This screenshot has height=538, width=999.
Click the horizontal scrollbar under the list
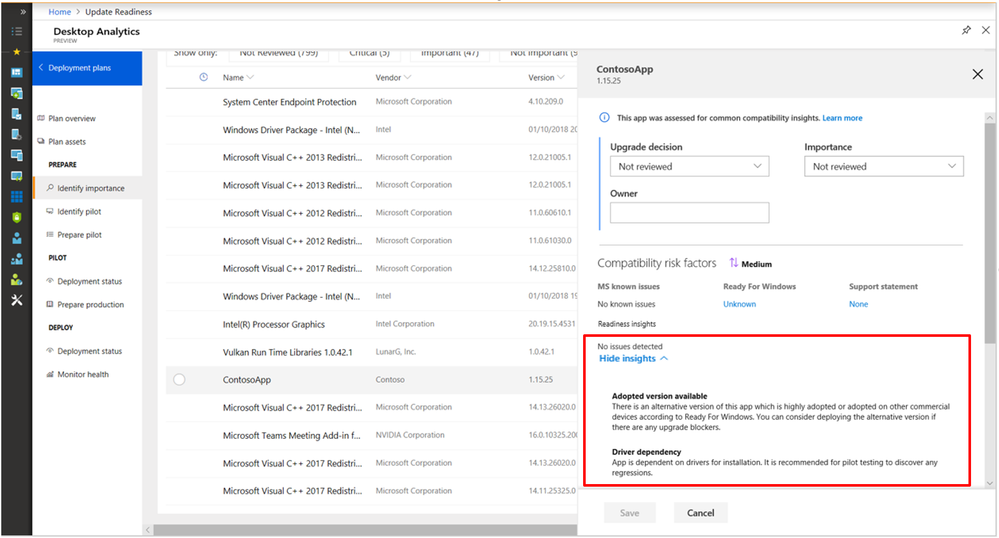pos(360,530)
